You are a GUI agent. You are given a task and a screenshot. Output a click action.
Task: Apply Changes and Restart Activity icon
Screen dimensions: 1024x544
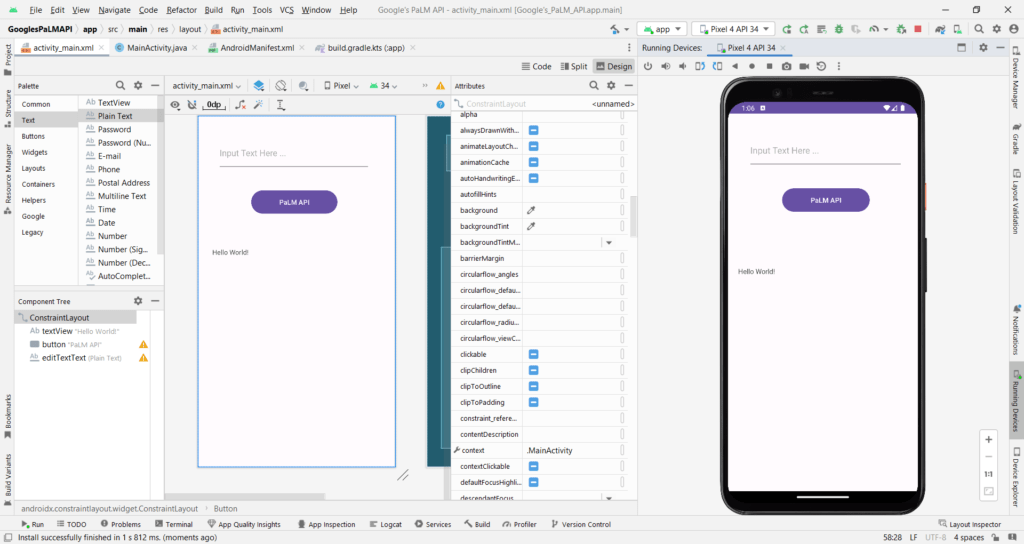pos(804,29)
